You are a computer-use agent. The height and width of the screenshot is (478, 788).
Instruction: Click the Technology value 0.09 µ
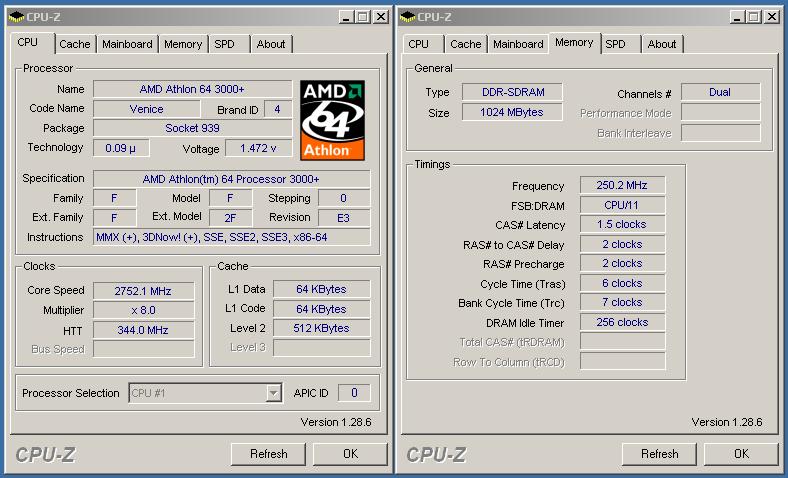[x=121, y=148]
